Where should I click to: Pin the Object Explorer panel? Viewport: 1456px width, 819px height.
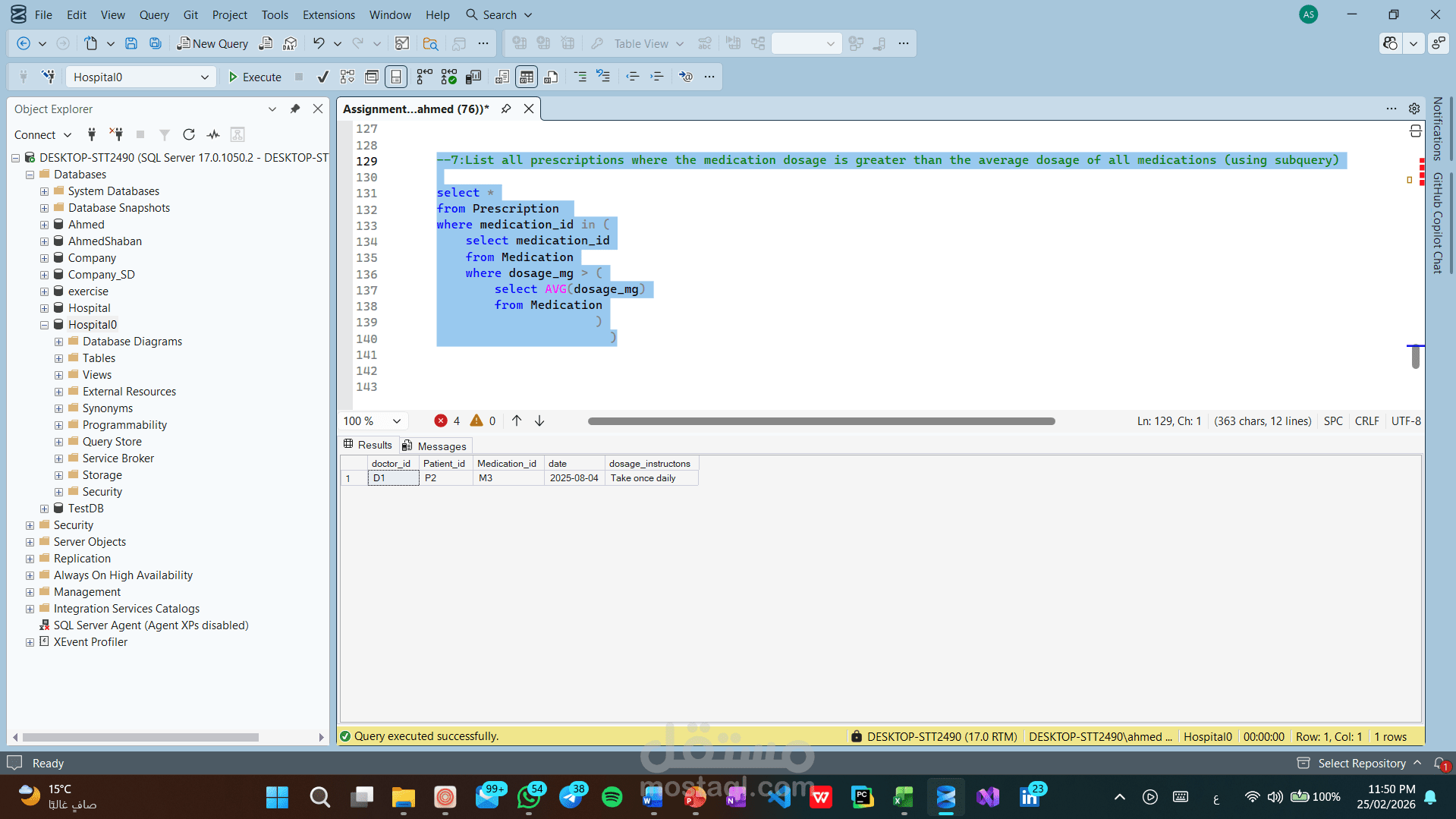(x=295, y=109)
